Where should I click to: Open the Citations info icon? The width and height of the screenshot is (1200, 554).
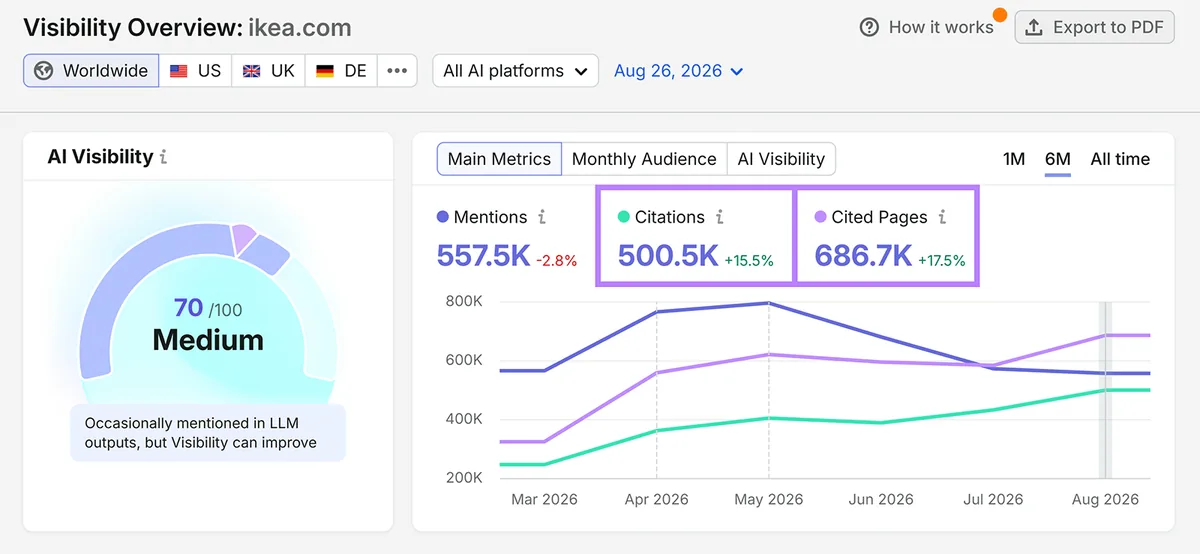[x=720, y=217]
